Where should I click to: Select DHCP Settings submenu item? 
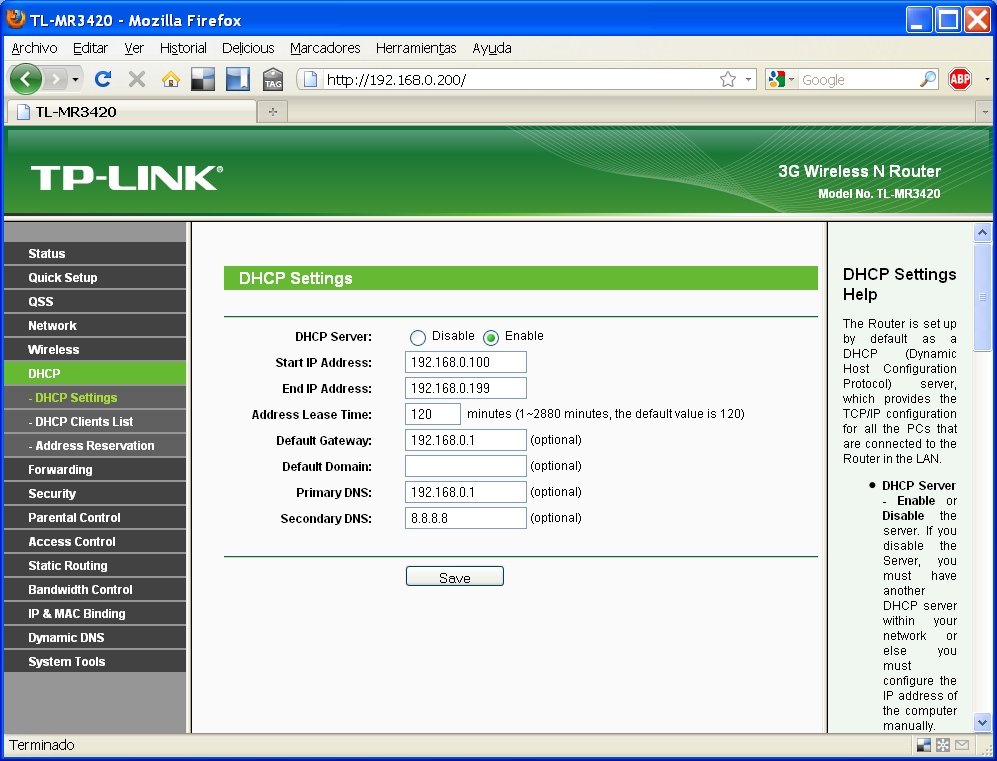tap(95, 397)
